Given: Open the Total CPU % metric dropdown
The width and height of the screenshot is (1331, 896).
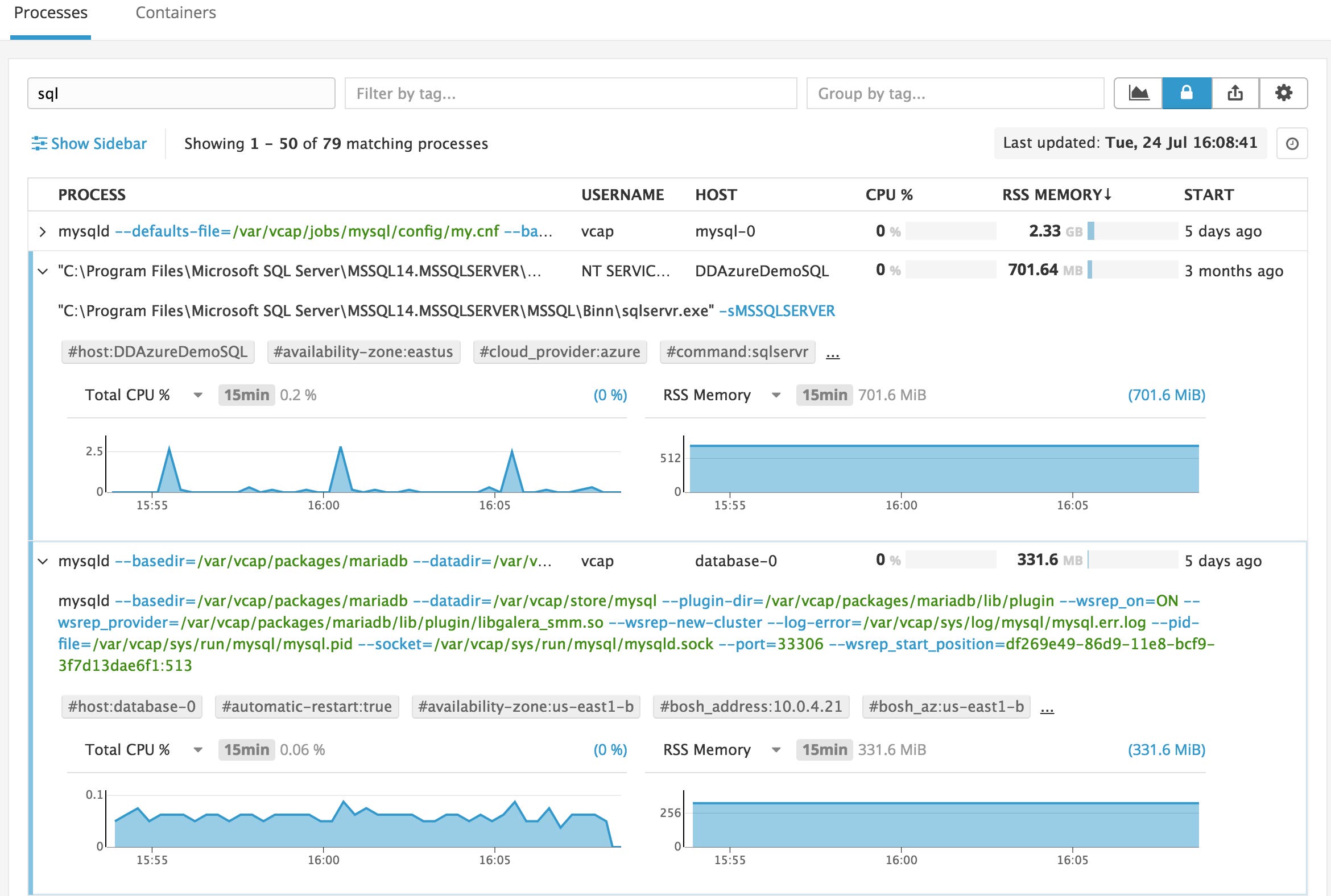Looking at the screenshot, I should tap(199, 395).
